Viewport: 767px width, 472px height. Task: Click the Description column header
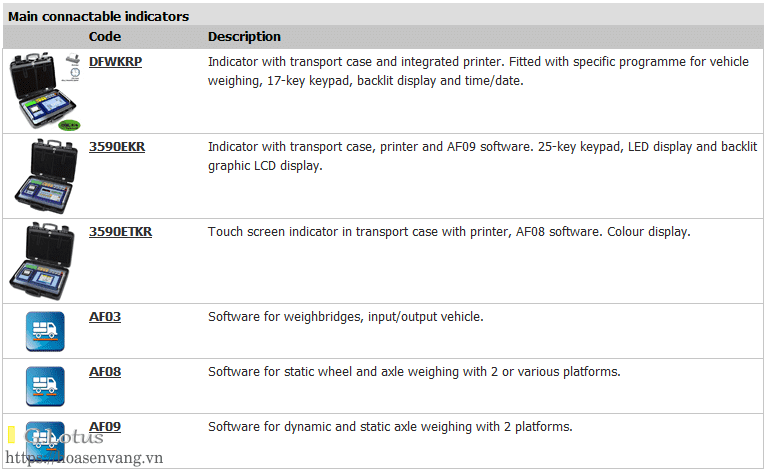[244, 37]
